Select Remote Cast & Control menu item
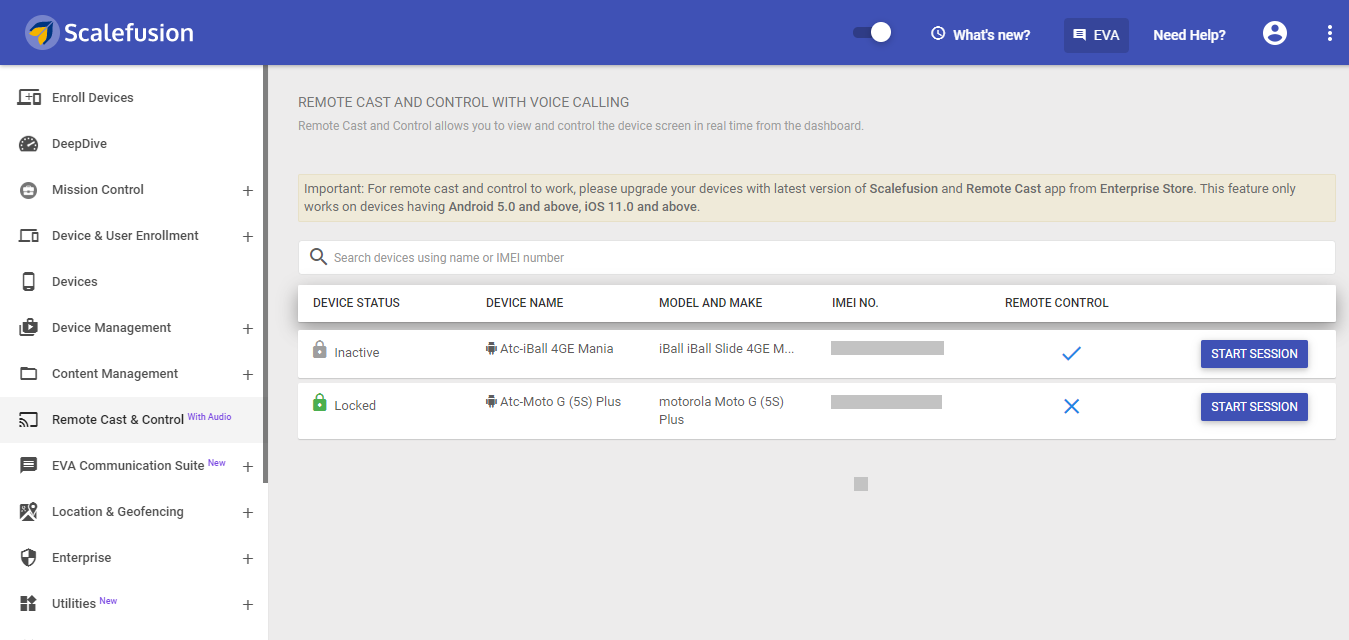Viewport: 1349px width, 640px height. (134, 420)
